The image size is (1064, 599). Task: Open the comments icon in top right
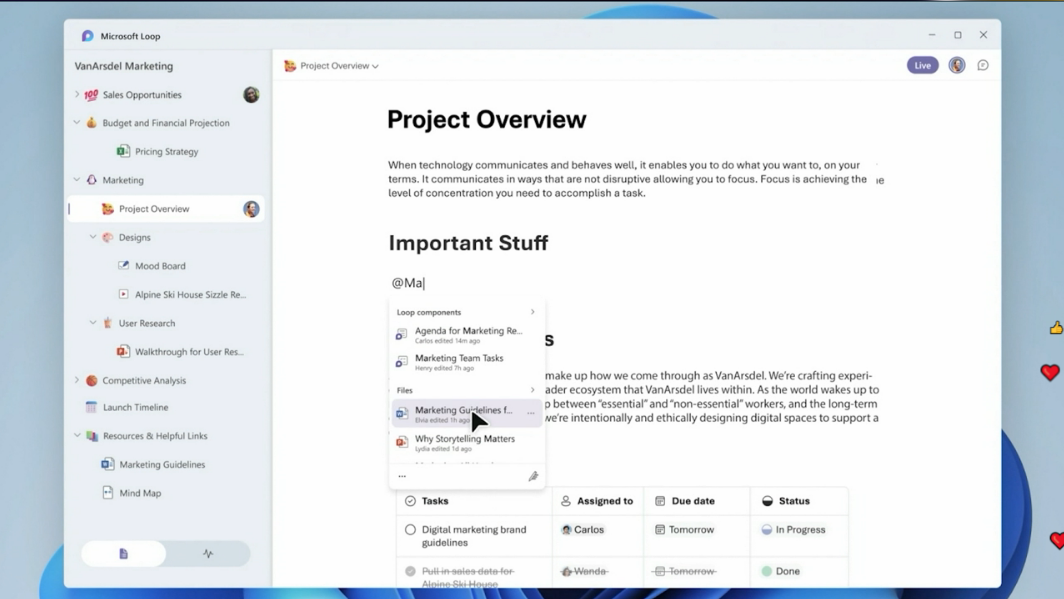[983, 65]
